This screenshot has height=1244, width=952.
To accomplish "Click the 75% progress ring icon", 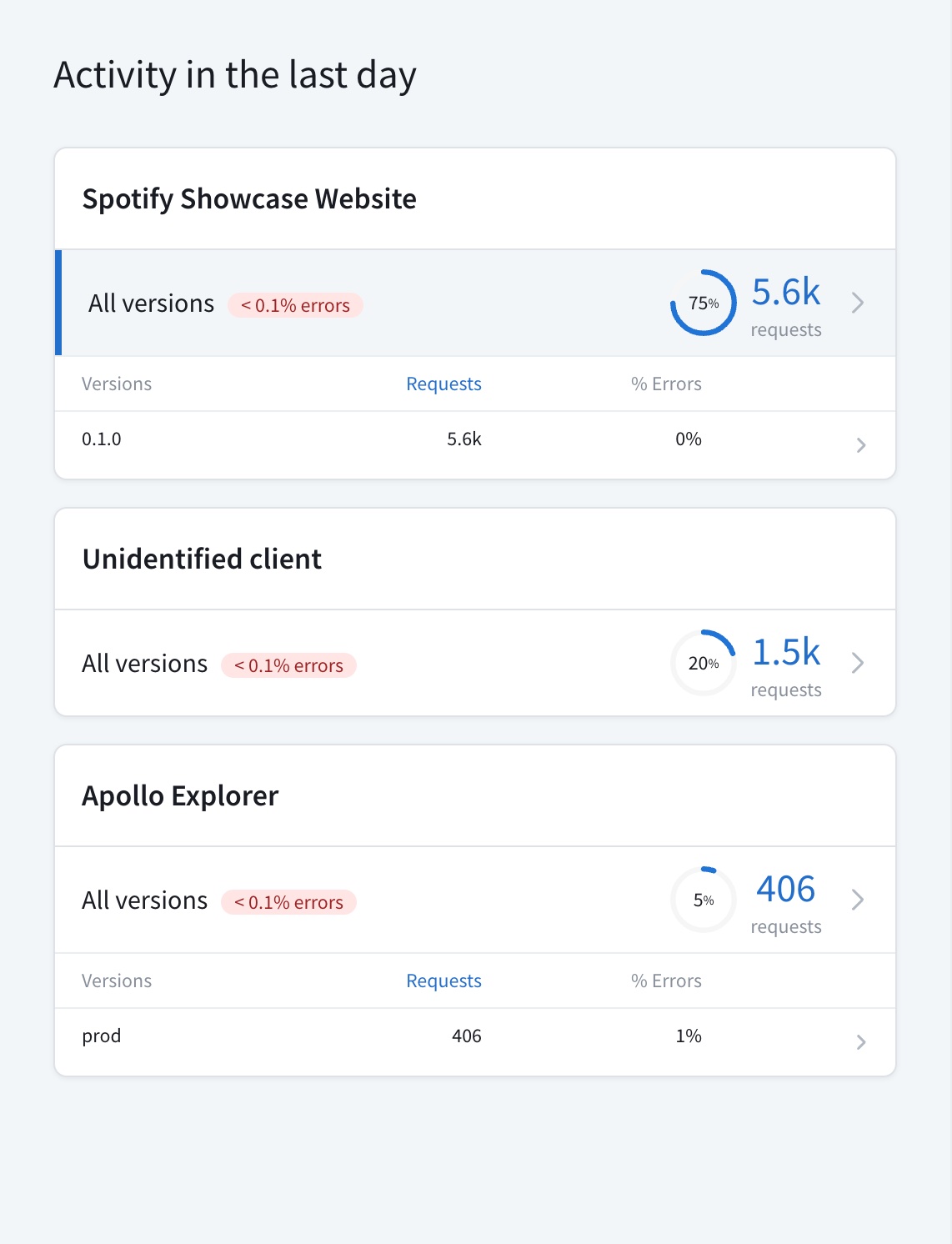I will tap(704, 303).
